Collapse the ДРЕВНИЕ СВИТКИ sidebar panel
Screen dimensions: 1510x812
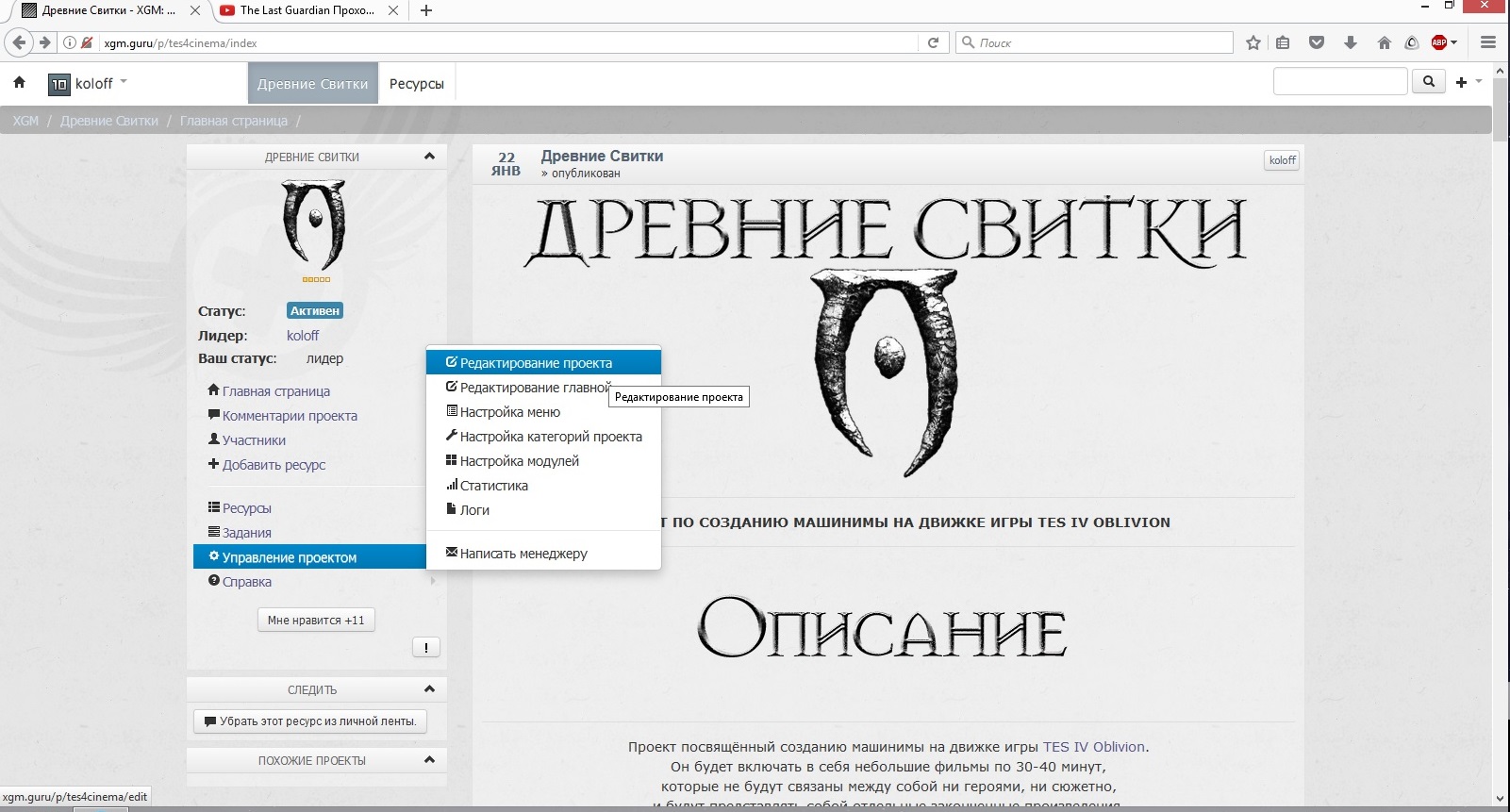pos(429,157)
